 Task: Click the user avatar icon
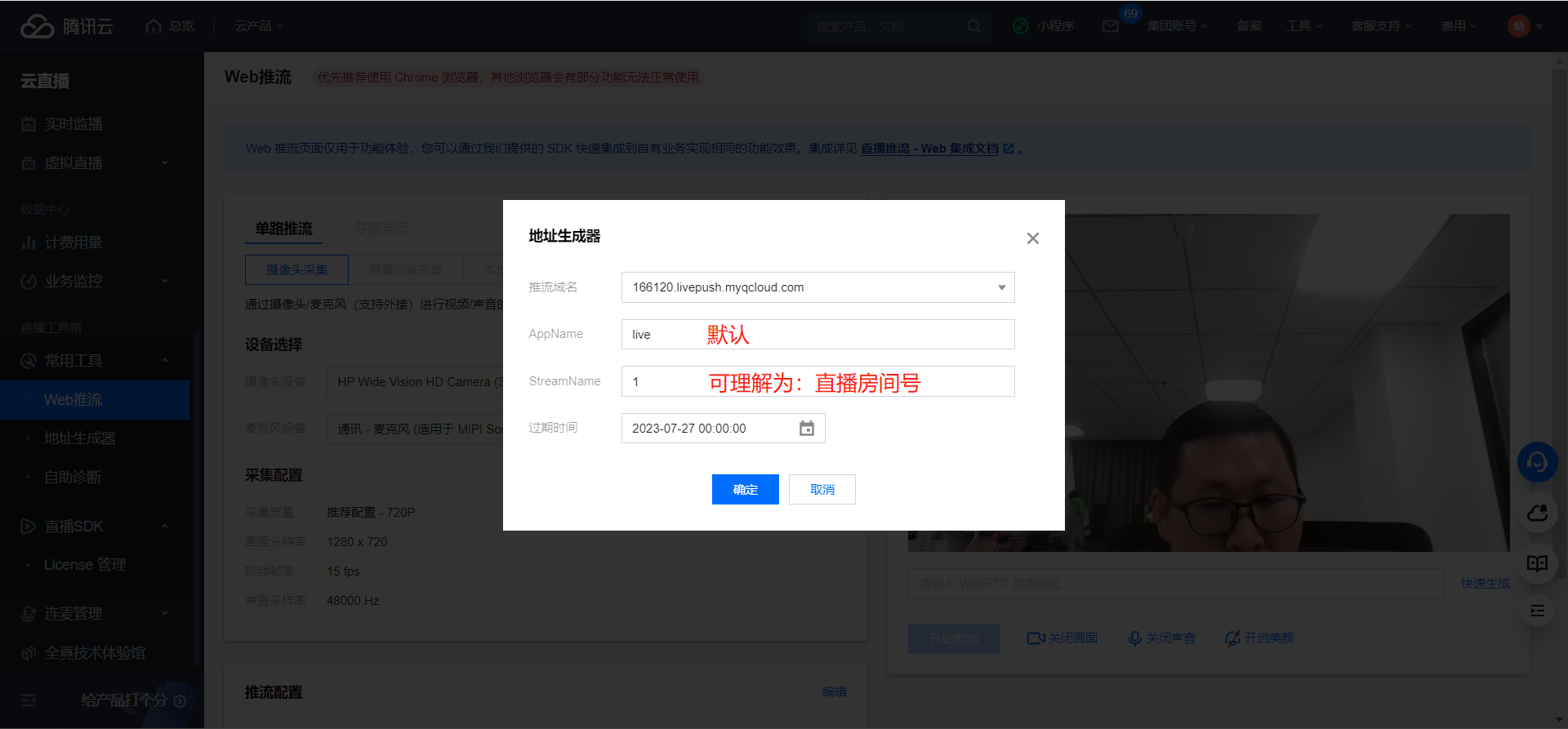(x=1518, y=26)
